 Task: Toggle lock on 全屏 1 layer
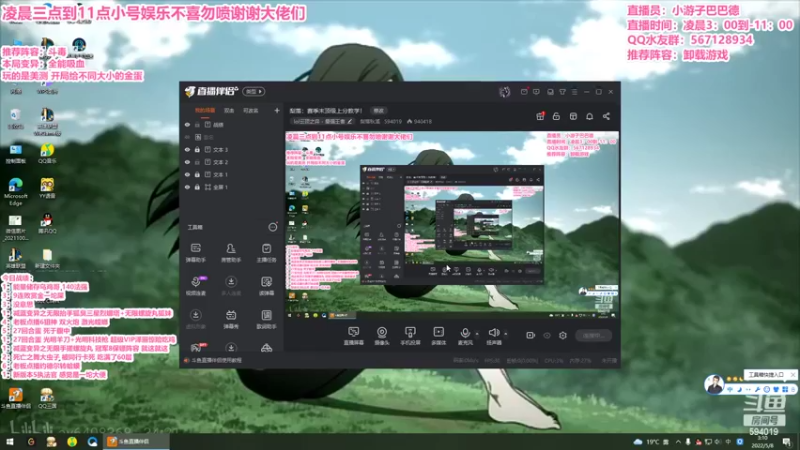click(197, 187)
